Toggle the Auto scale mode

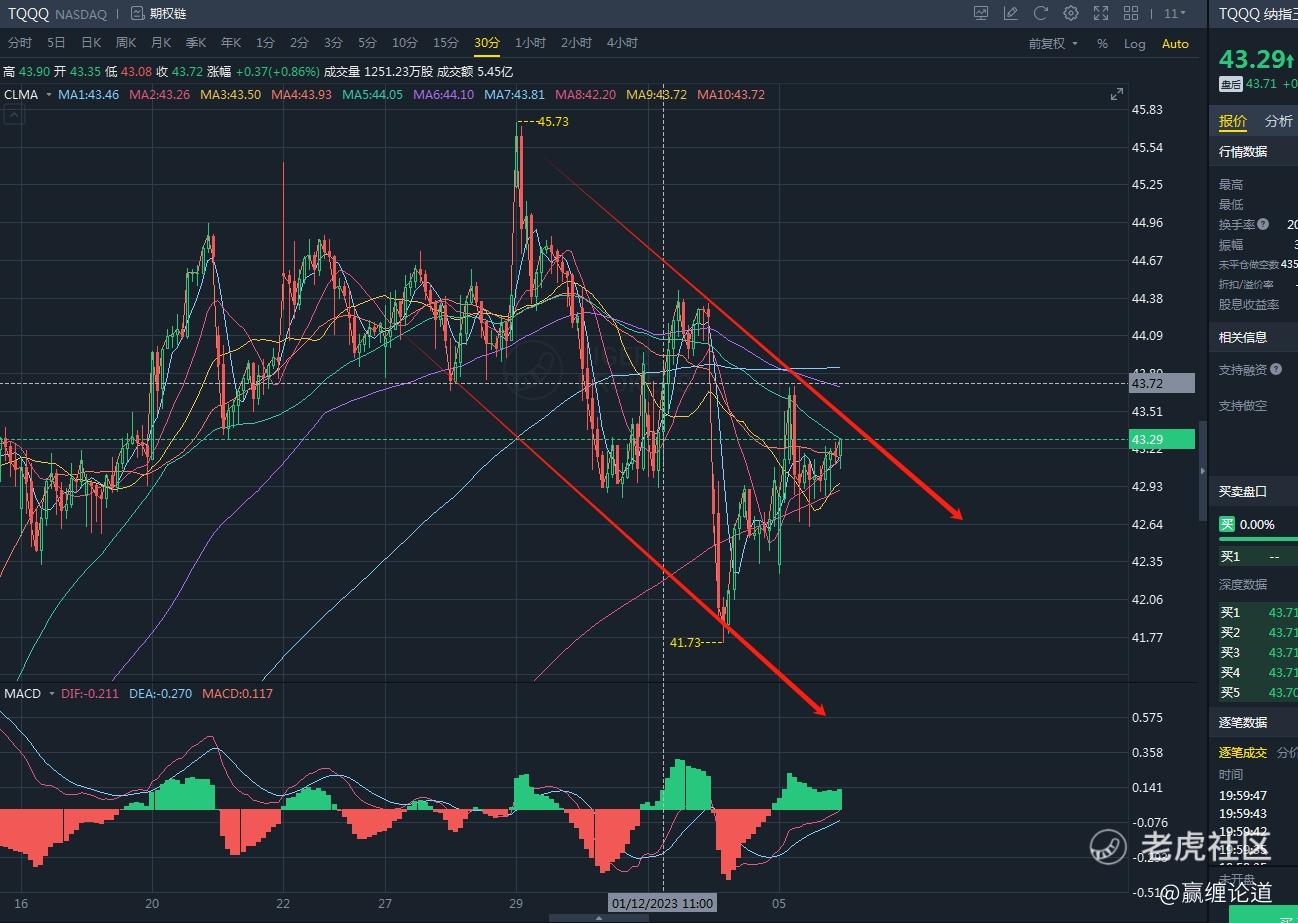tap(1175, 44)
